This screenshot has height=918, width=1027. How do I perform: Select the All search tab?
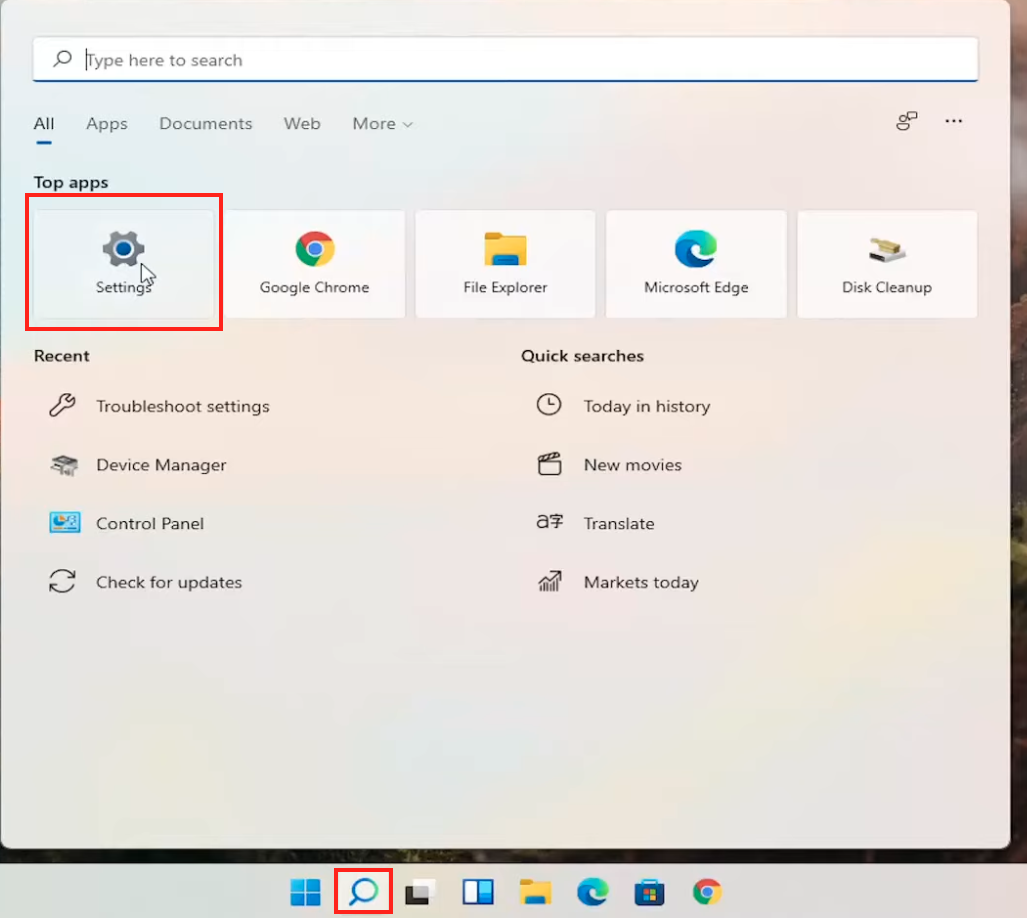pos(44,124)
